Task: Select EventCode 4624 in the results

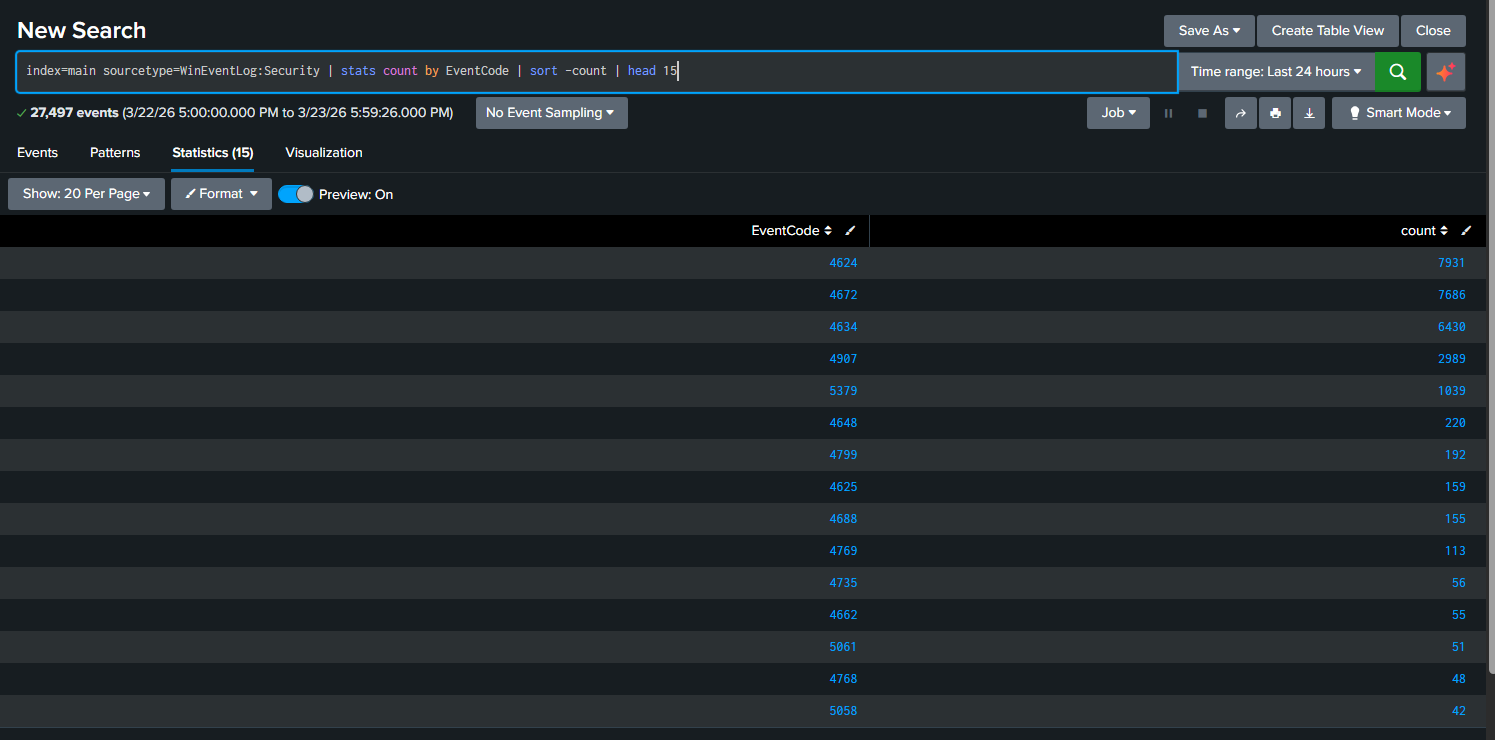Action: coord(843,262)
